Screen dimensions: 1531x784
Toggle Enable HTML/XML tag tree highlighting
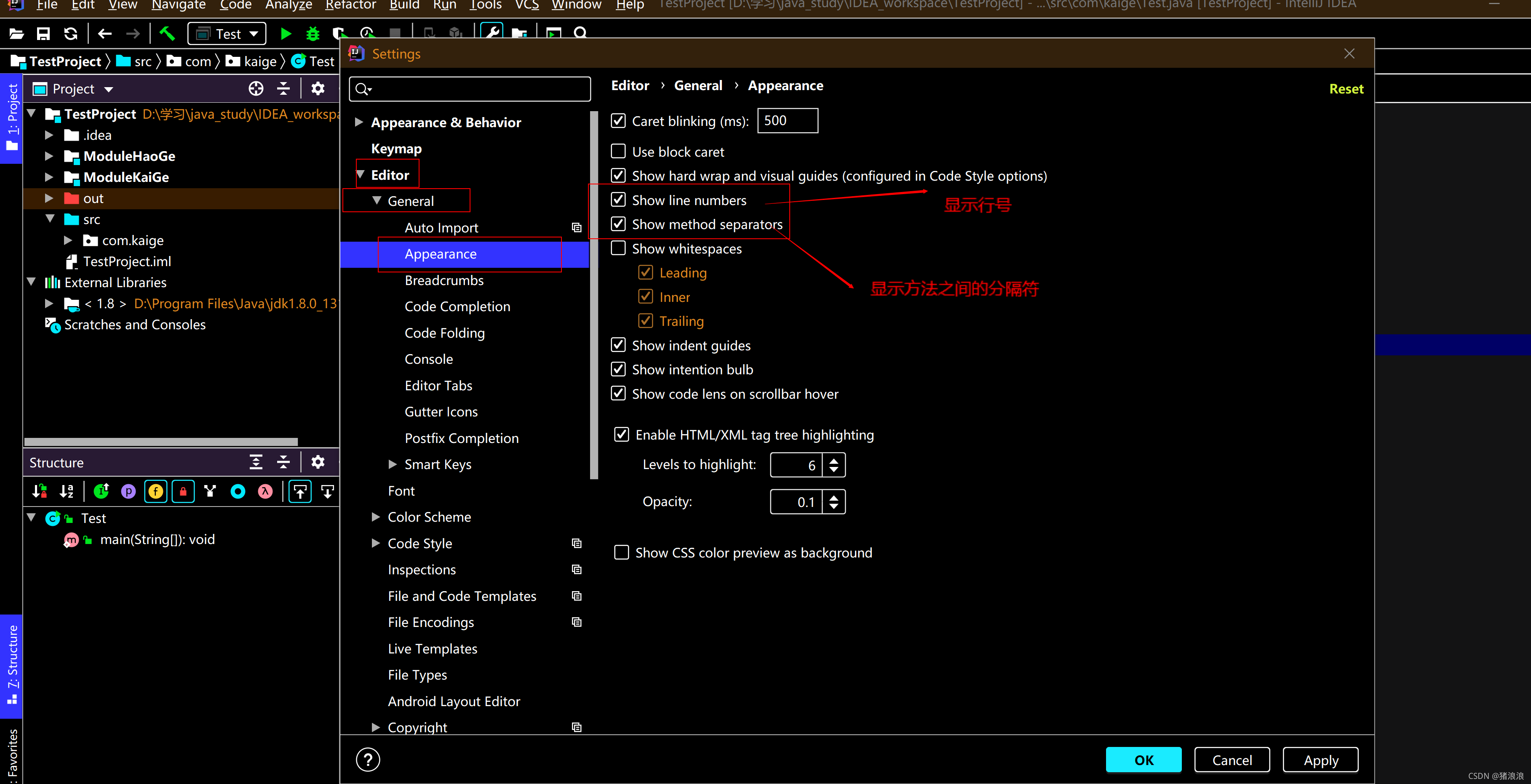tap(622, 435)
